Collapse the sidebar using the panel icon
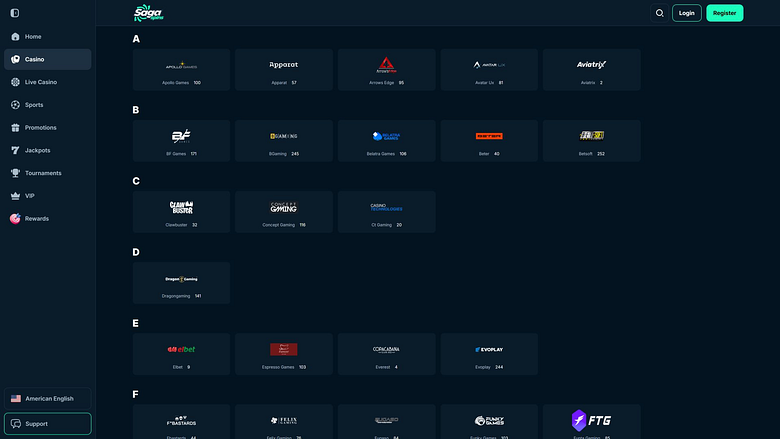The height and width of the screenshot is (439, 780). pyautogui.click(x=15, y=13)
